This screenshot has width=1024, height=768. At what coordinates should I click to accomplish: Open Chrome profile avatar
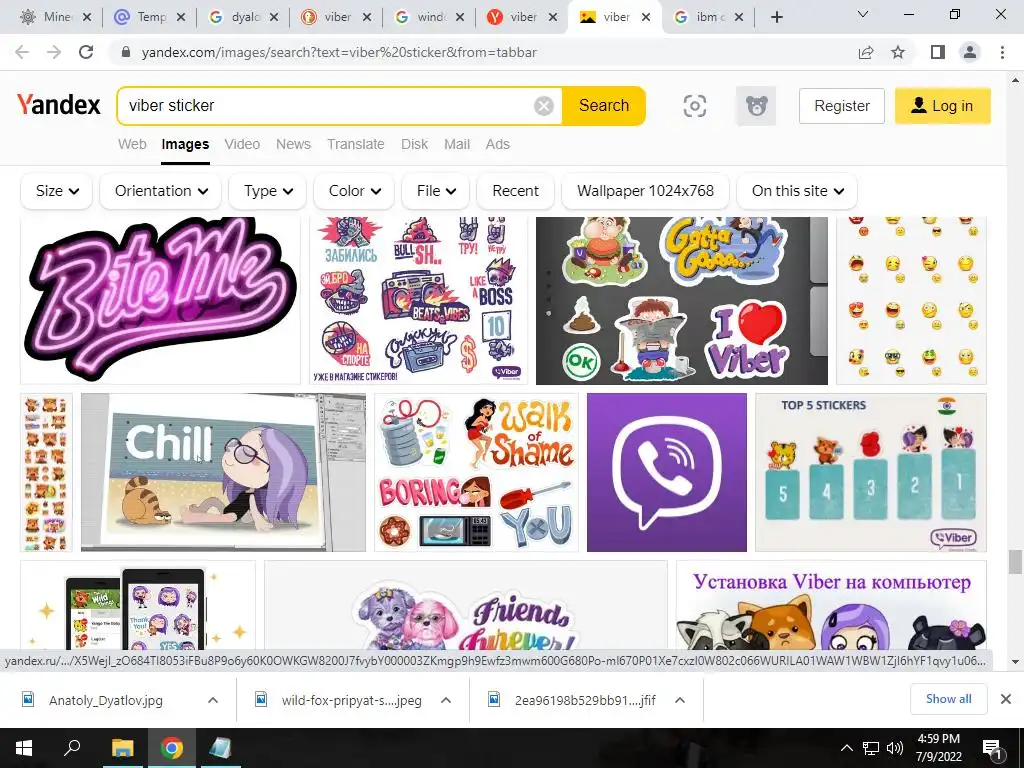pyautogui.click(x=970, y=52)
